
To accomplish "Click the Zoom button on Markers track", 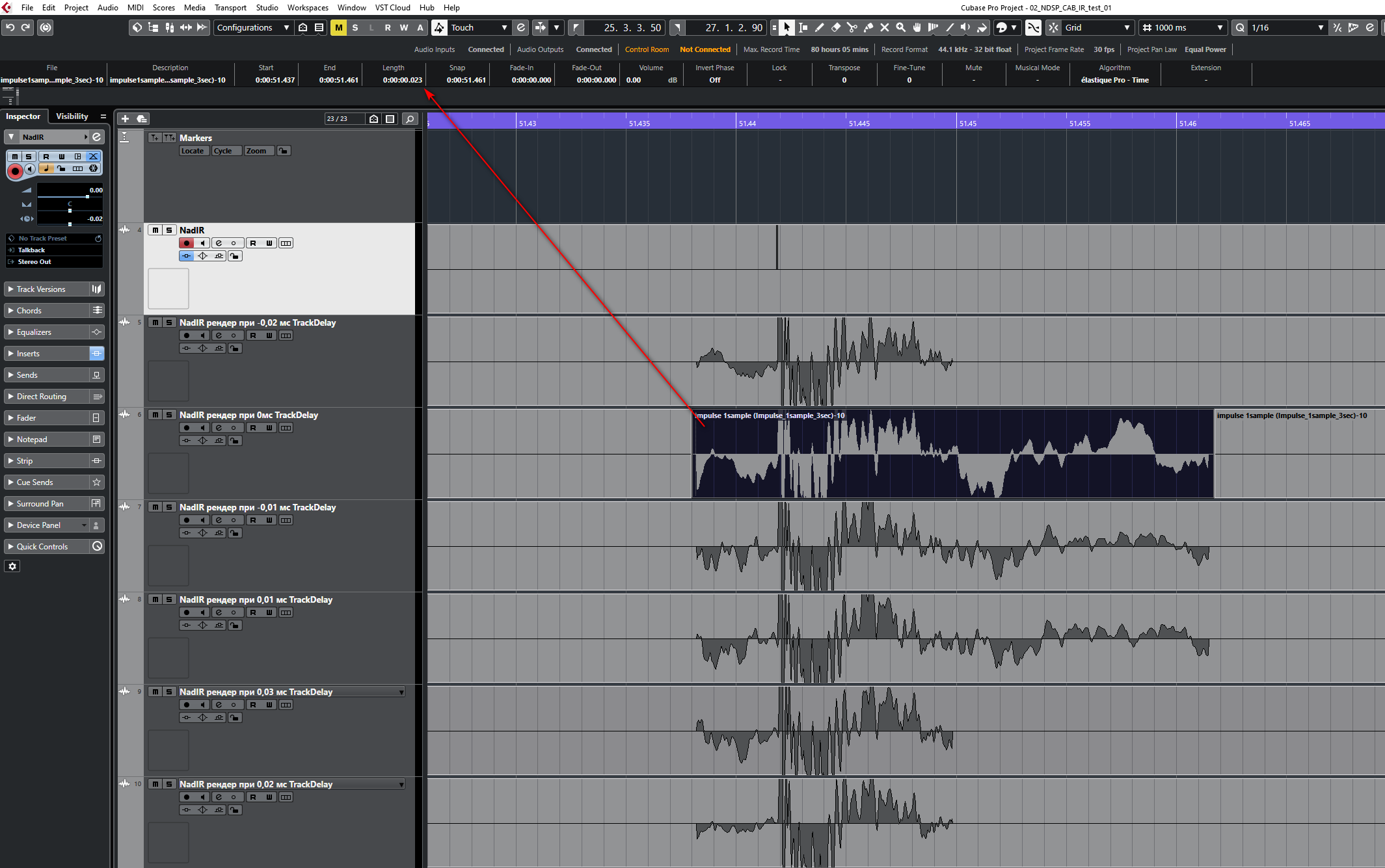I will [x=256, y=151].
